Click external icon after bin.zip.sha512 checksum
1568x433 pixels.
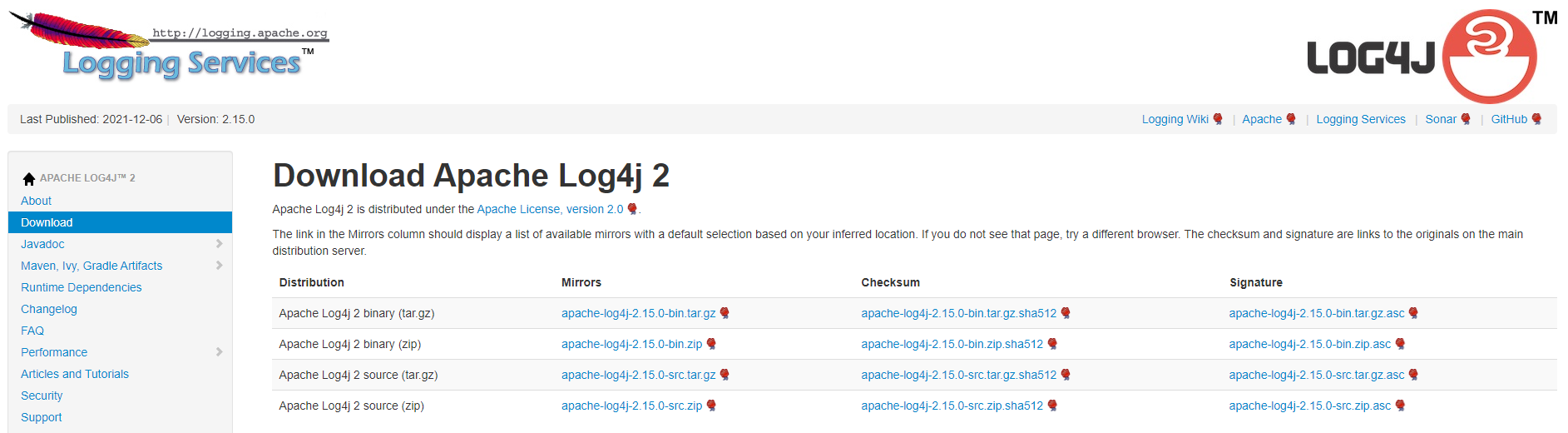(x=1052, y=344)
